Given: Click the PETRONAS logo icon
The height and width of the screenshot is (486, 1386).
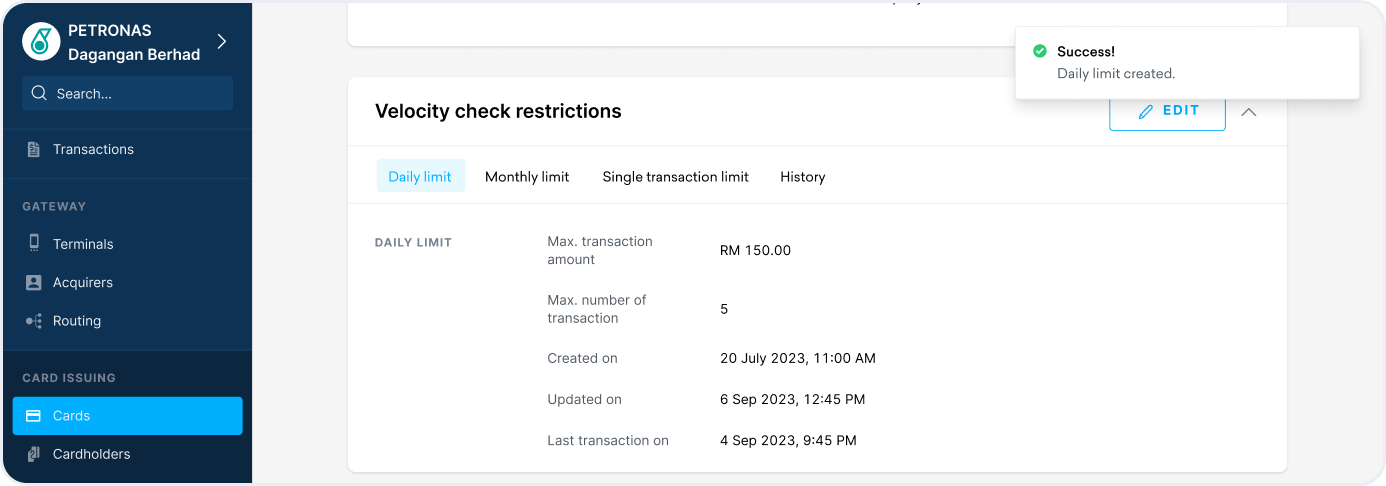Looking at the screenshot, I should (41, 42).
